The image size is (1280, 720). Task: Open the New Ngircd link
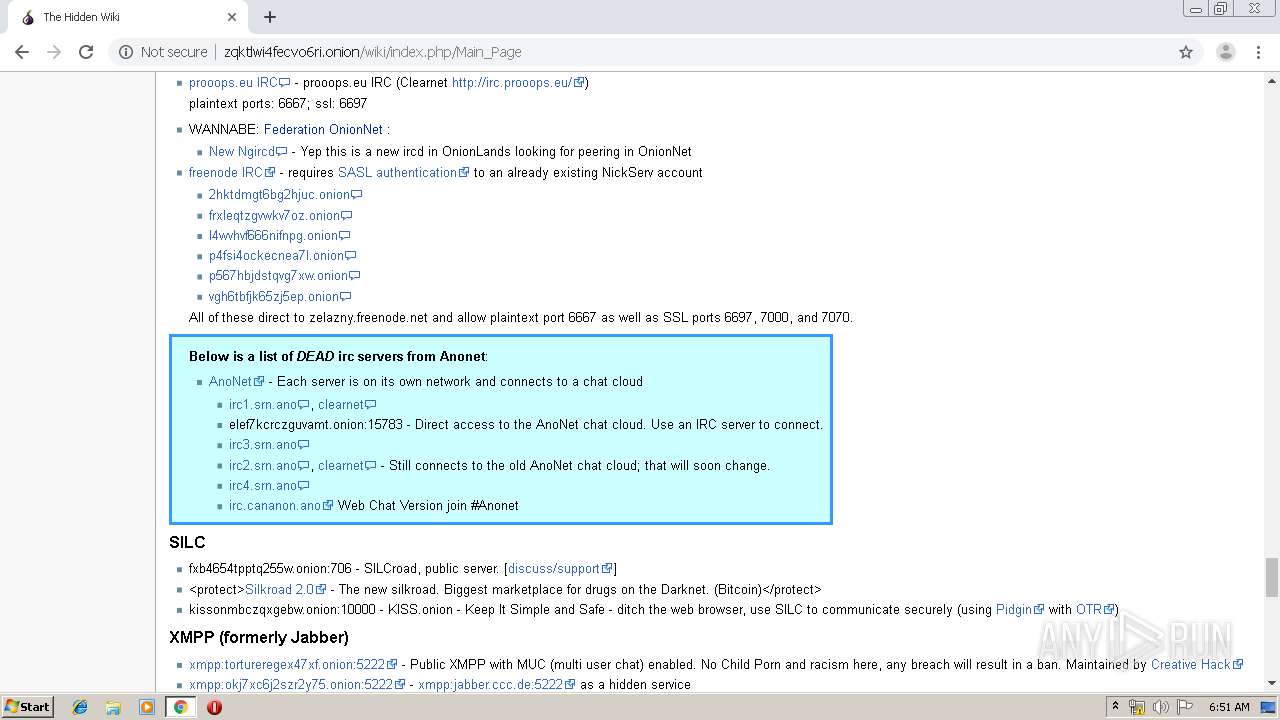247,151
